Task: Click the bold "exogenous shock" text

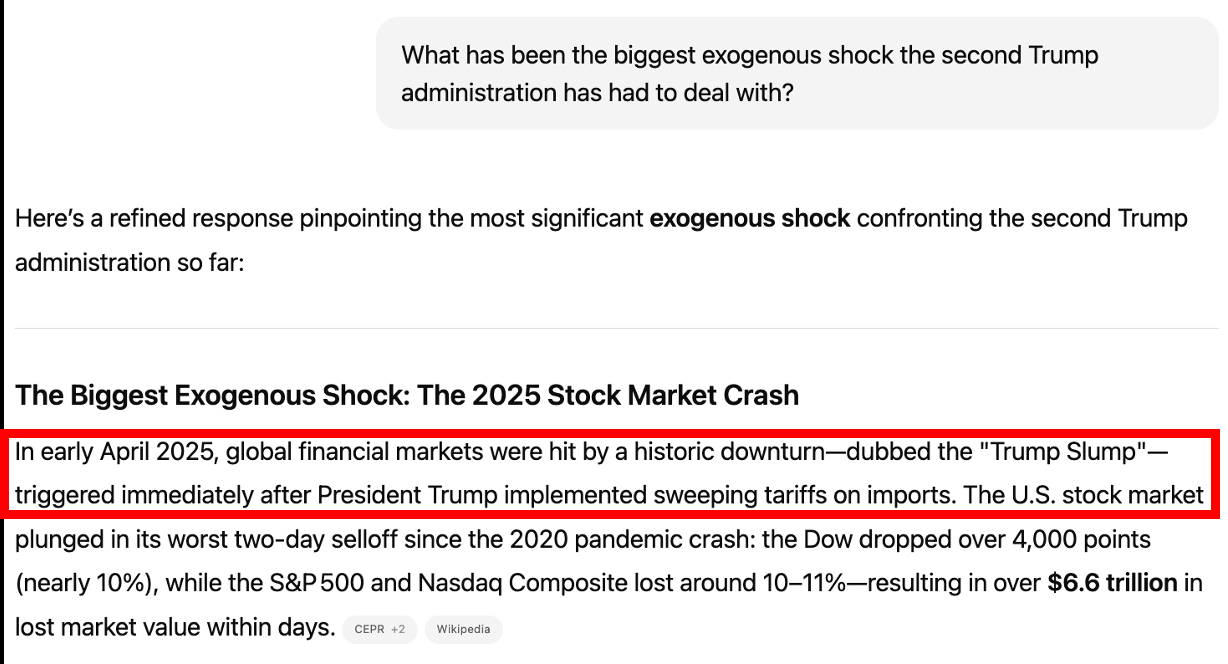Action: pos(749,218)
